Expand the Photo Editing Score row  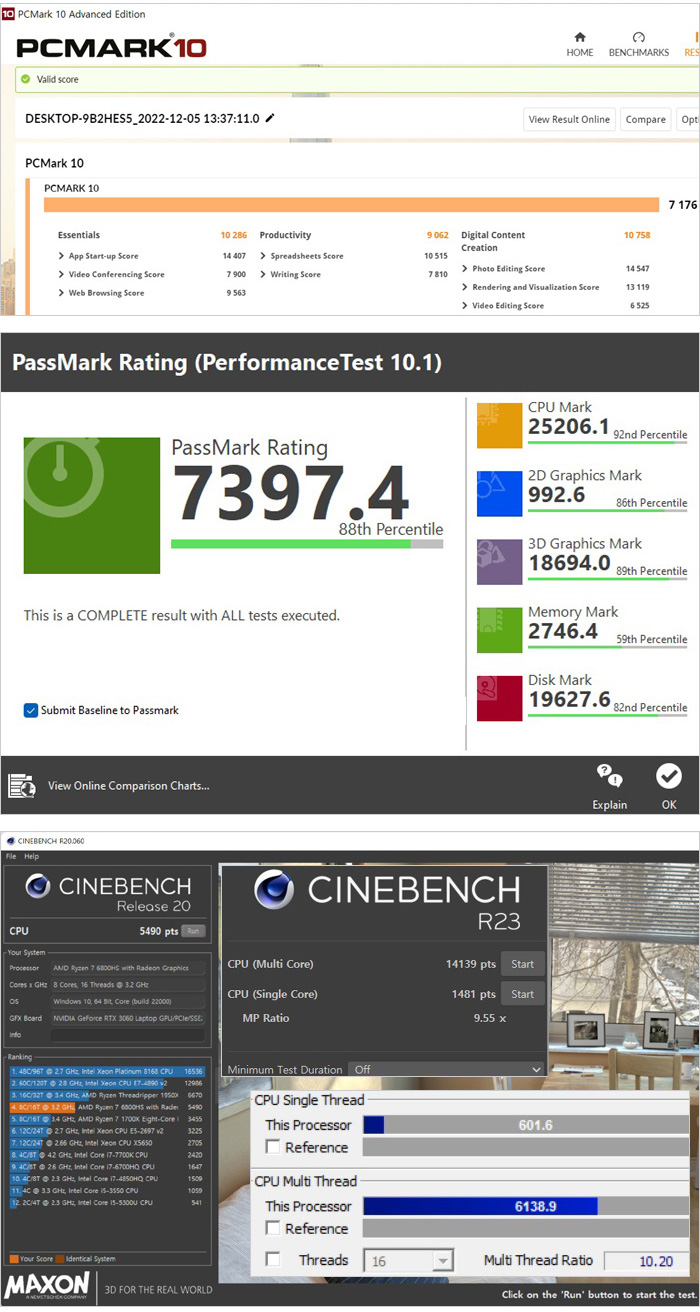click(x=465, y=269)
